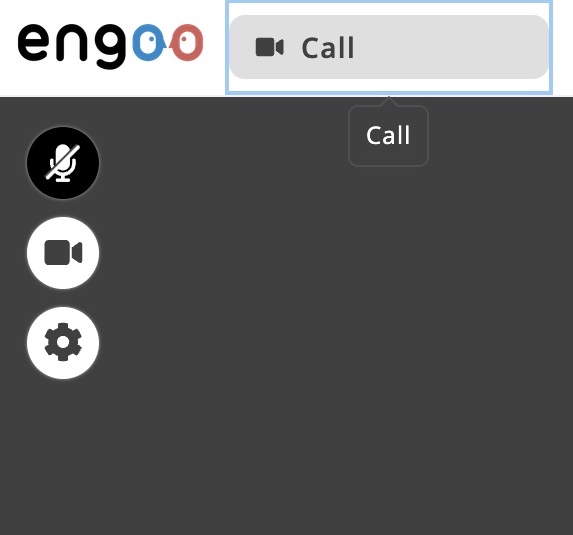
Task: Start a call with the Call button
Action: click(389, 47)
